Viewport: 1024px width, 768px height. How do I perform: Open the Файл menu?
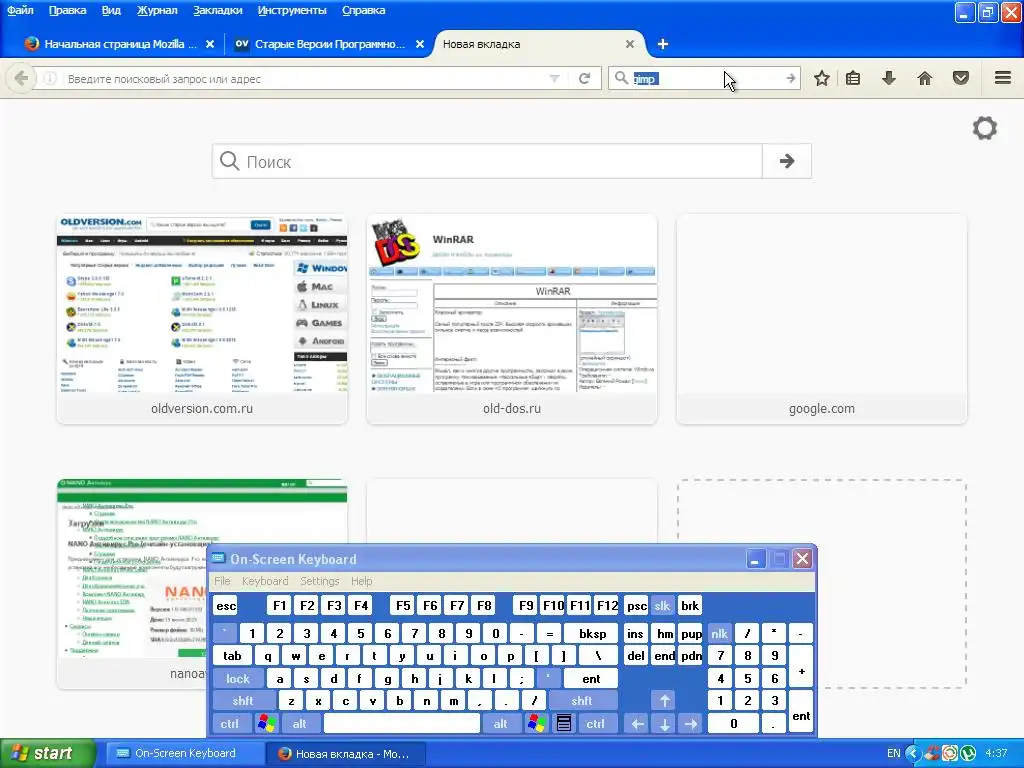20,10
